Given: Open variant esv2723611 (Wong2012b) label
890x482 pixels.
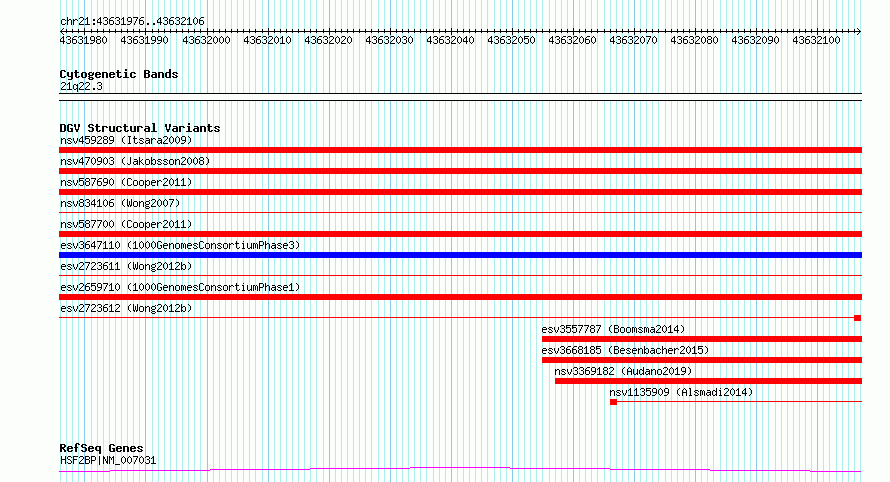Looking at the screenshot, I should tap(126, 266).
